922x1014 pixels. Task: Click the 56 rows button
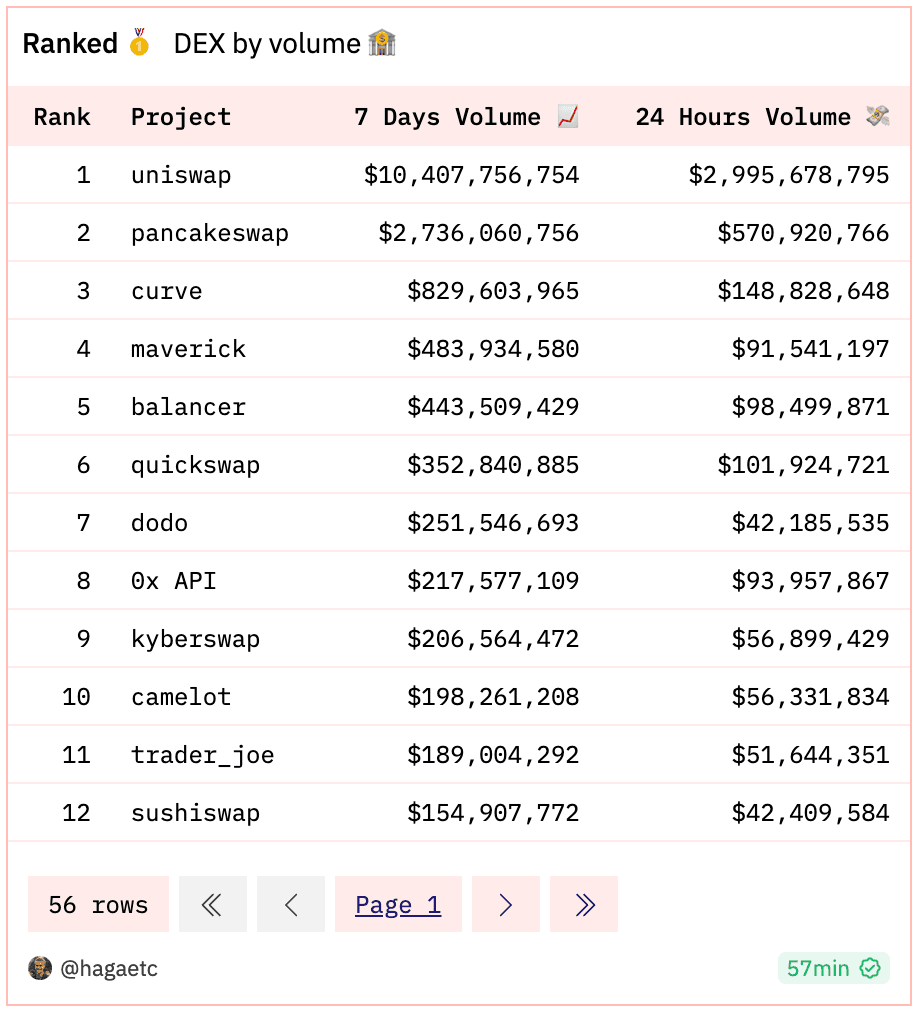98,905
